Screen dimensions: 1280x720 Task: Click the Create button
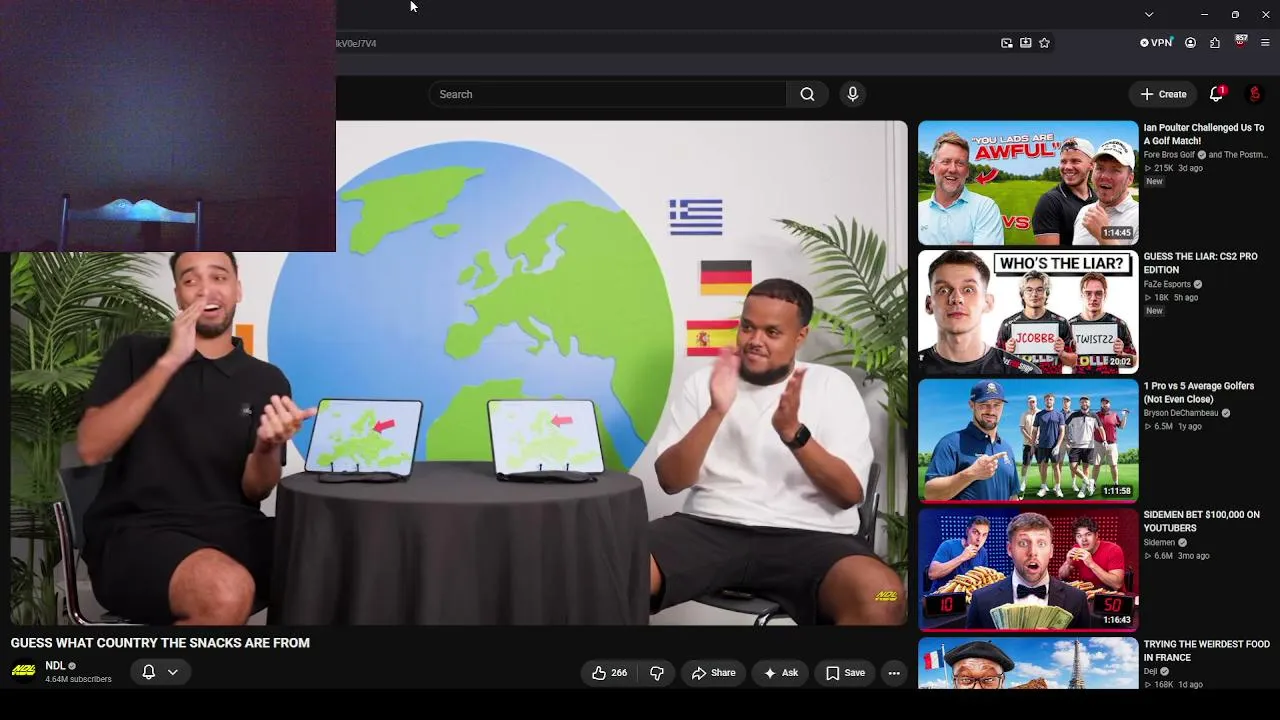click(1163, 94)
